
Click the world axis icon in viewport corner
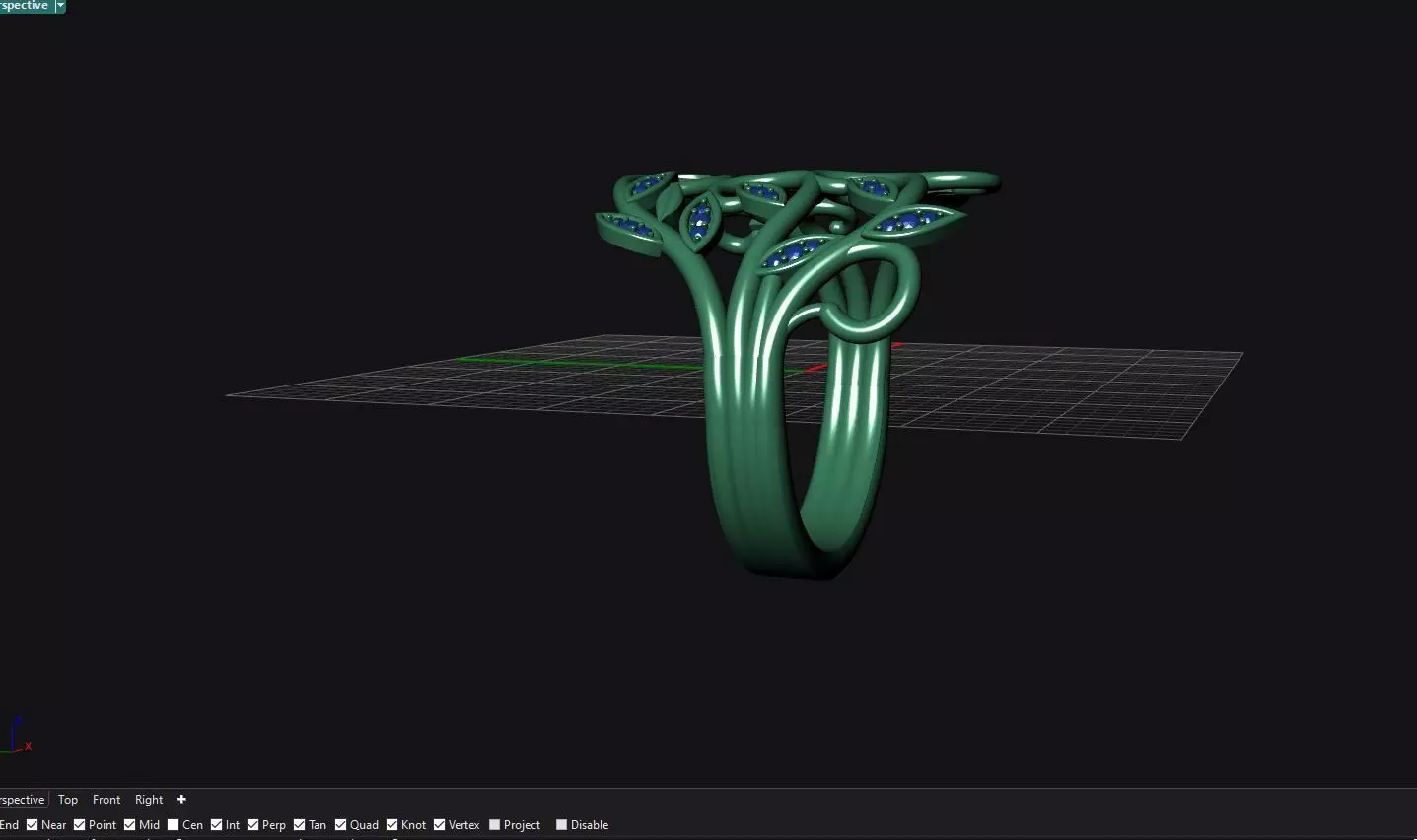[x=16, y=736]
